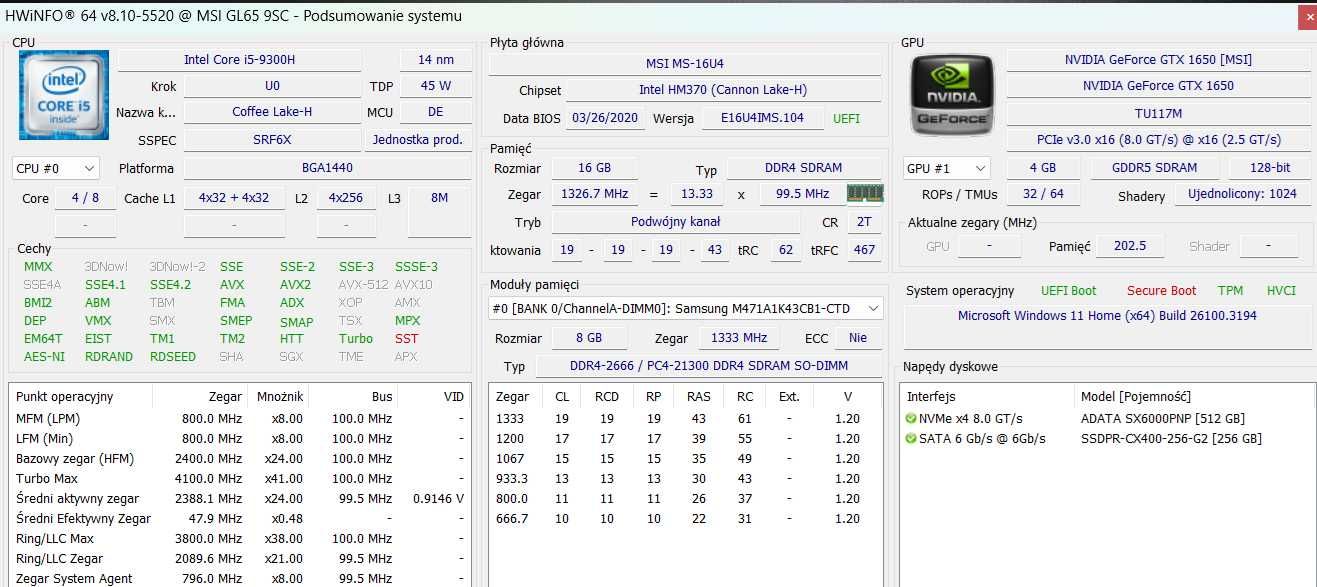Click the TDP value 45 W
The image size is (1317, 587).
pyautogui.click(x=435, y=86)
